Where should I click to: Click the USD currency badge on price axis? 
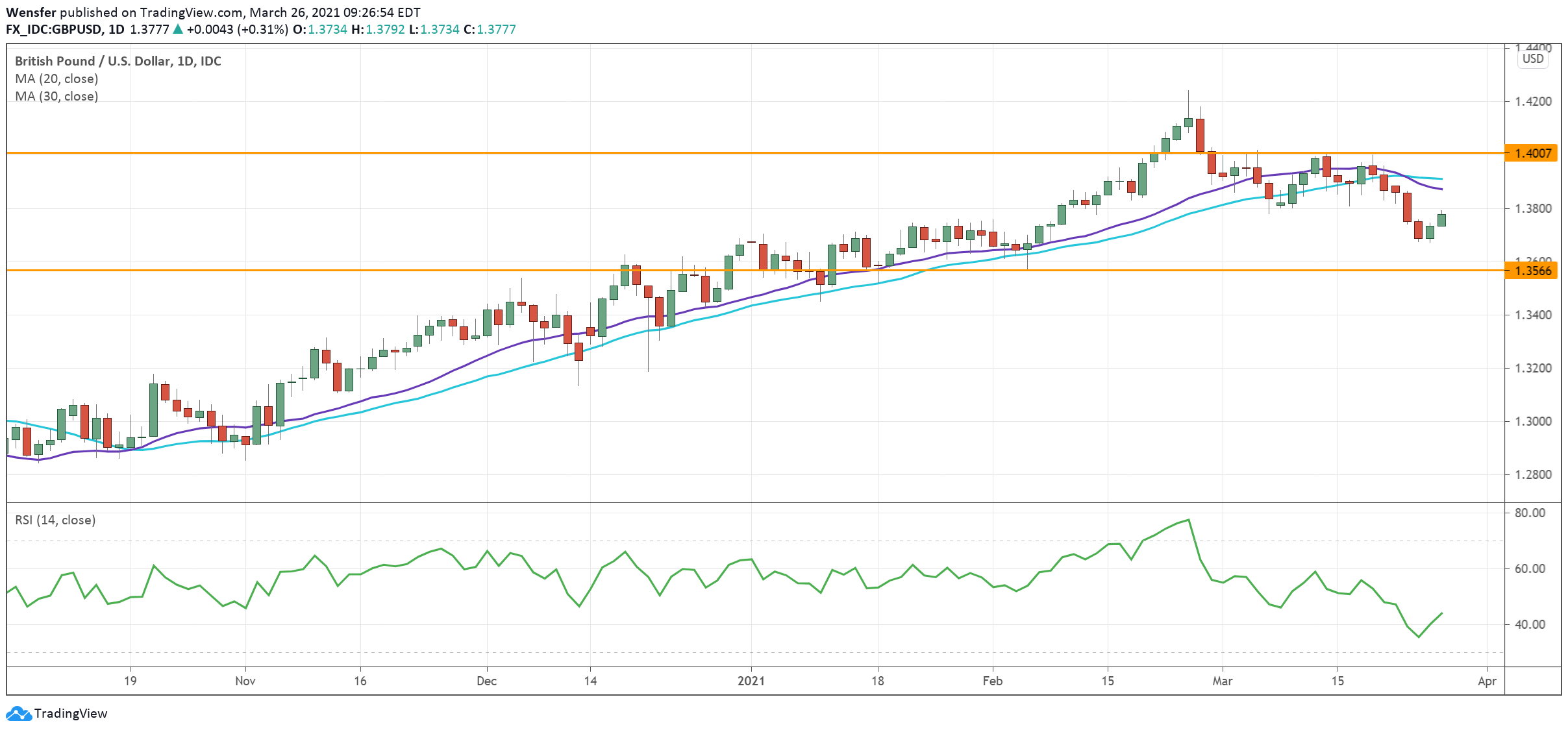[1532, 58]
